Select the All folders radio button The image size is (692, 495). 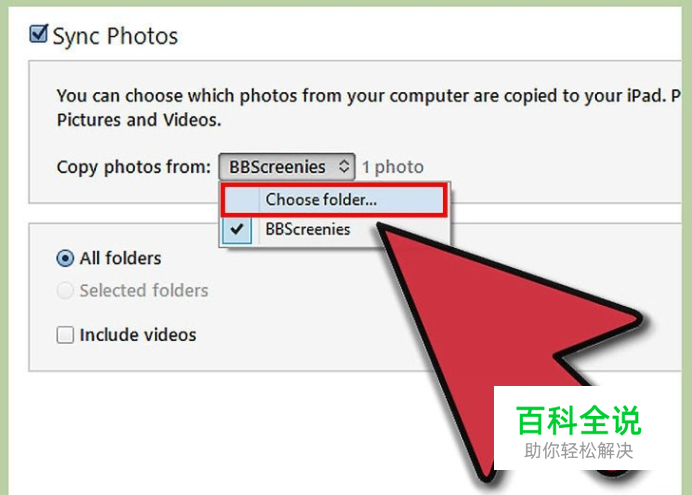point(65,258)
